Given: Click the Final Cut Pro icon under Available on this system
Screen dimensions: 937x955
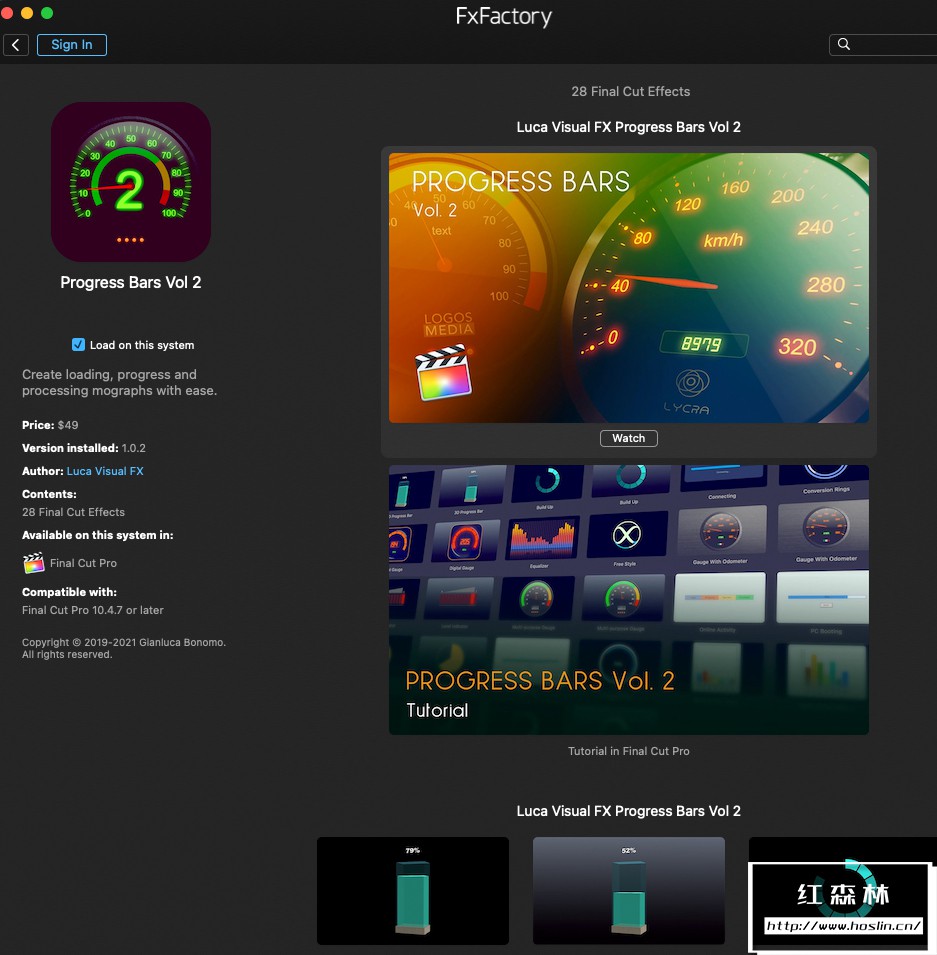Looking at the screenshot, I should (x=34, y=563).
